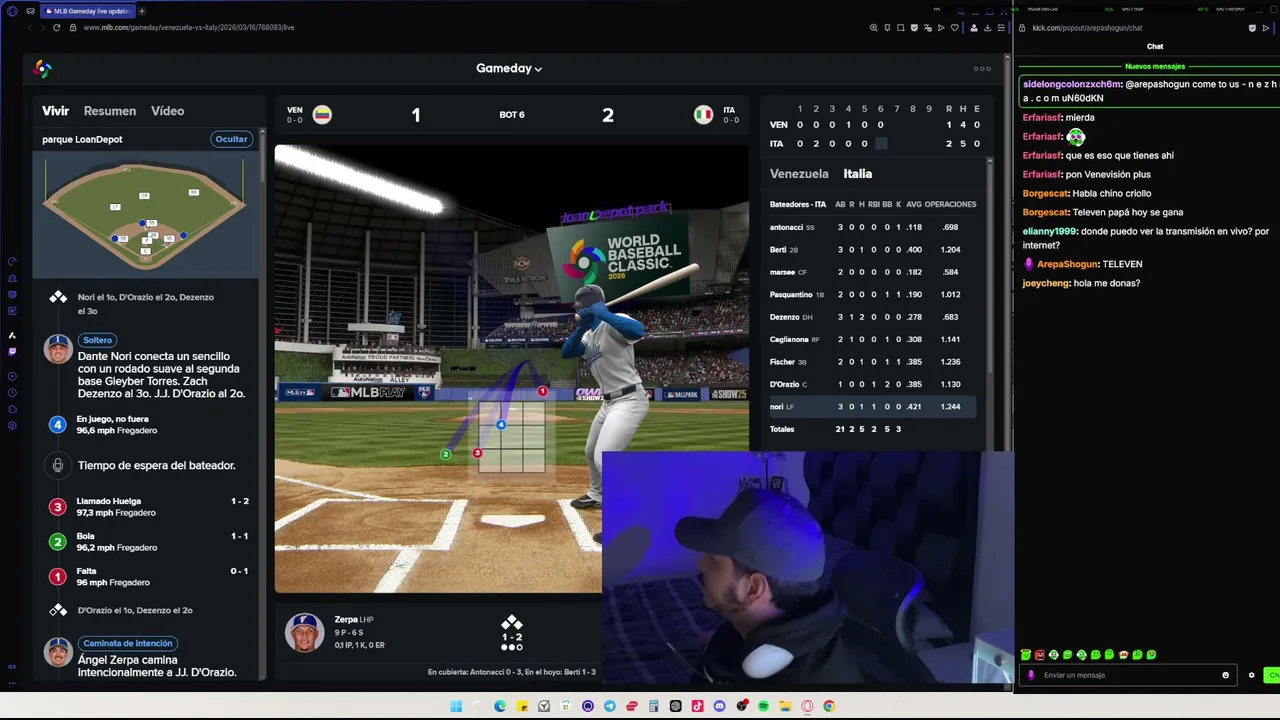Open Telegram from the taskbar
The width and height of the screenshot is (1280, 720).
click(x=610, y=706)
